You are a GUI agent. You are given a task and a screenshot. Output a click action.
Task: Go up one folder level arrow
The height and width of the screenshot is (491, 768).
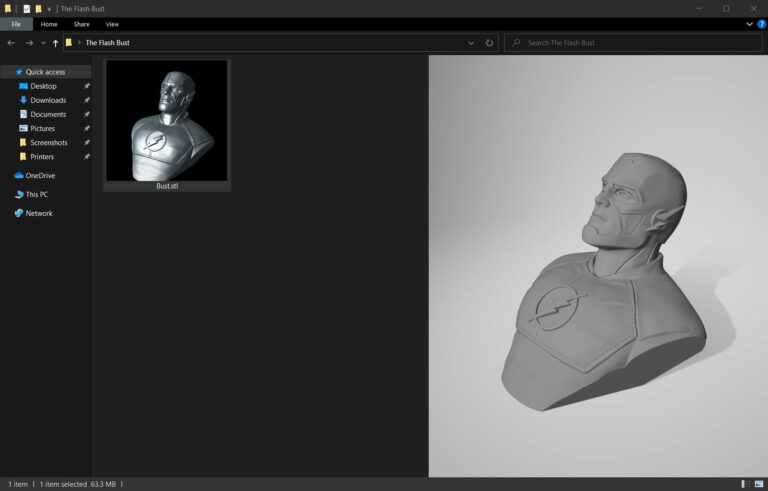click(55, 43)
